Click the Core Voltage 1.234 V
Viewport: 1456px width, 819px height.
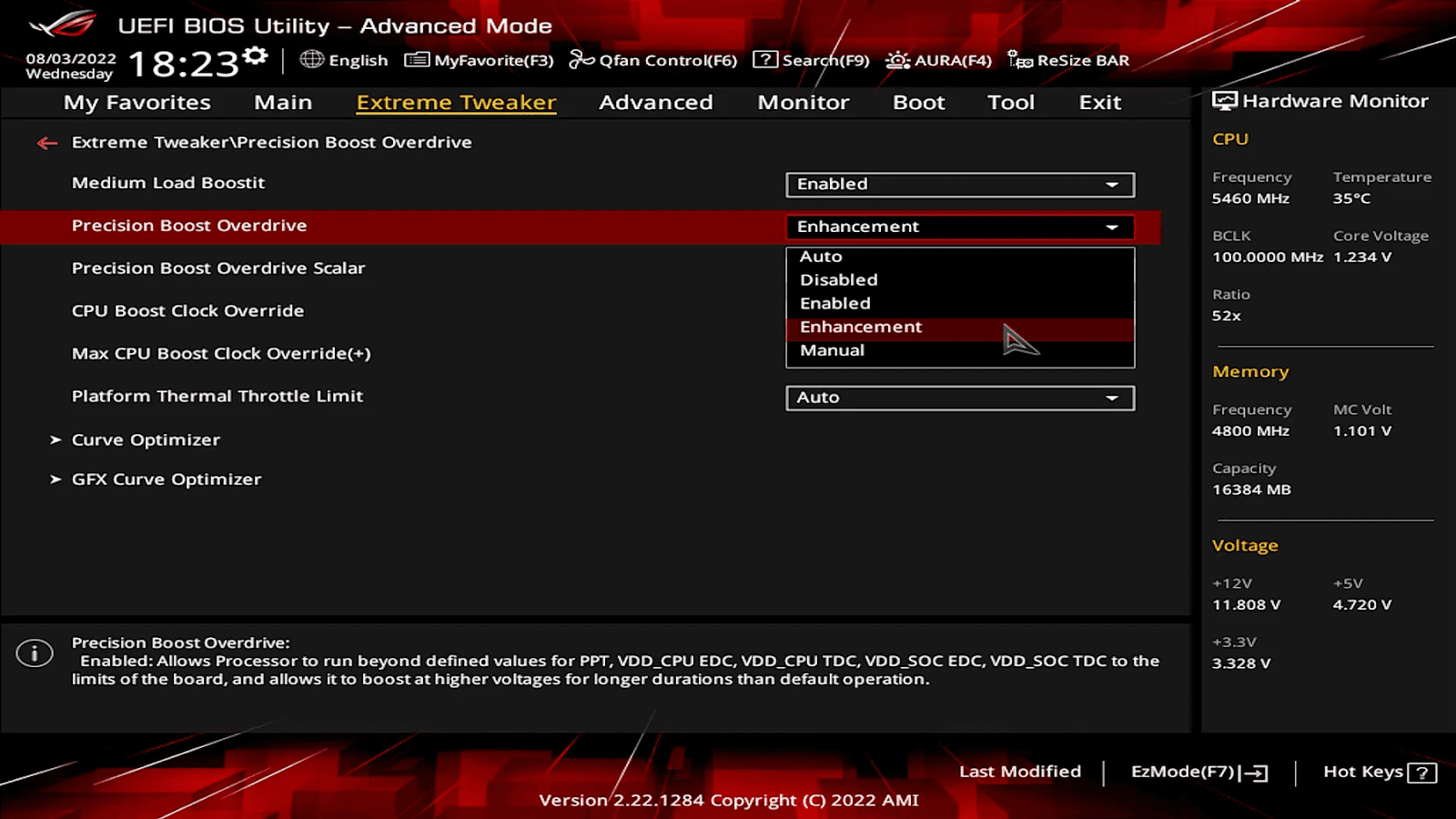[x=1362, y=258]
